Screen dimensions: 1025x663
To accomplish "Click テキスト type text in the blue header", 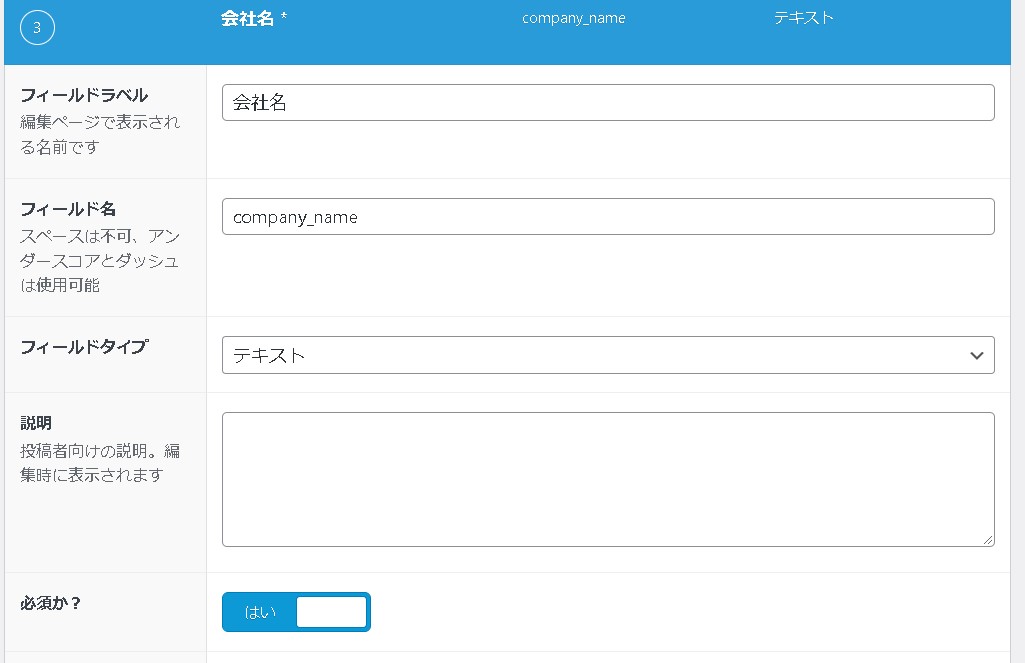I will [803, 18].
